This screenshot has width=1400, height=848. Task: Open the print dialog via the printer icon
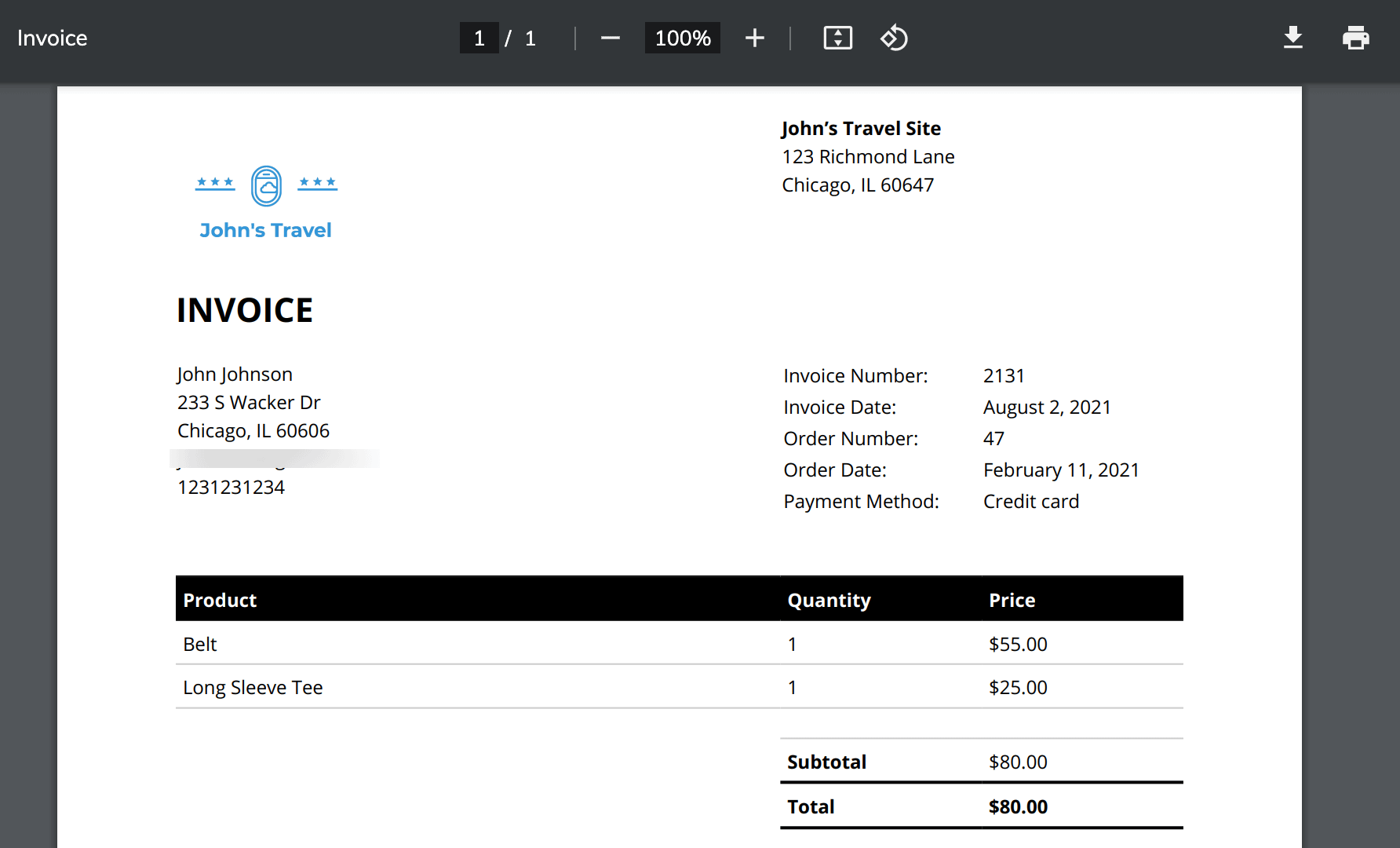1357,37
